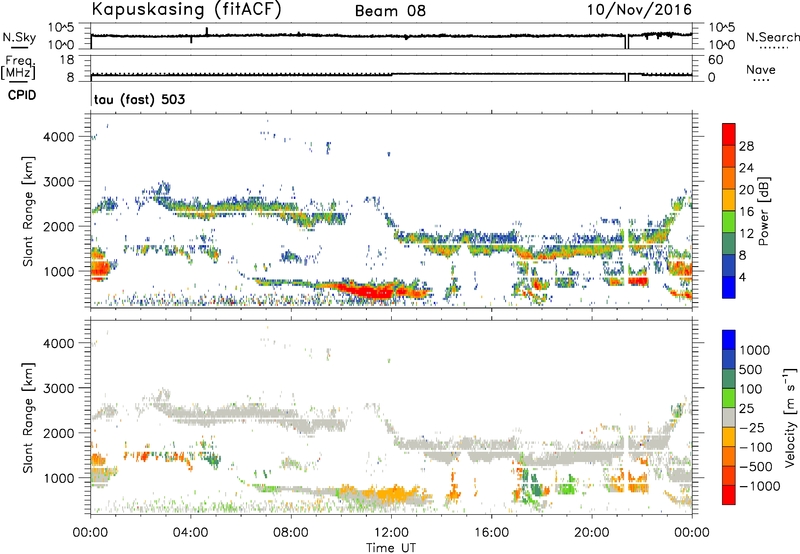The height and width of the screenshot is (554, 800).
Task: Click the '-25' tick on velocity colorbar
Action: pos(752,427)
